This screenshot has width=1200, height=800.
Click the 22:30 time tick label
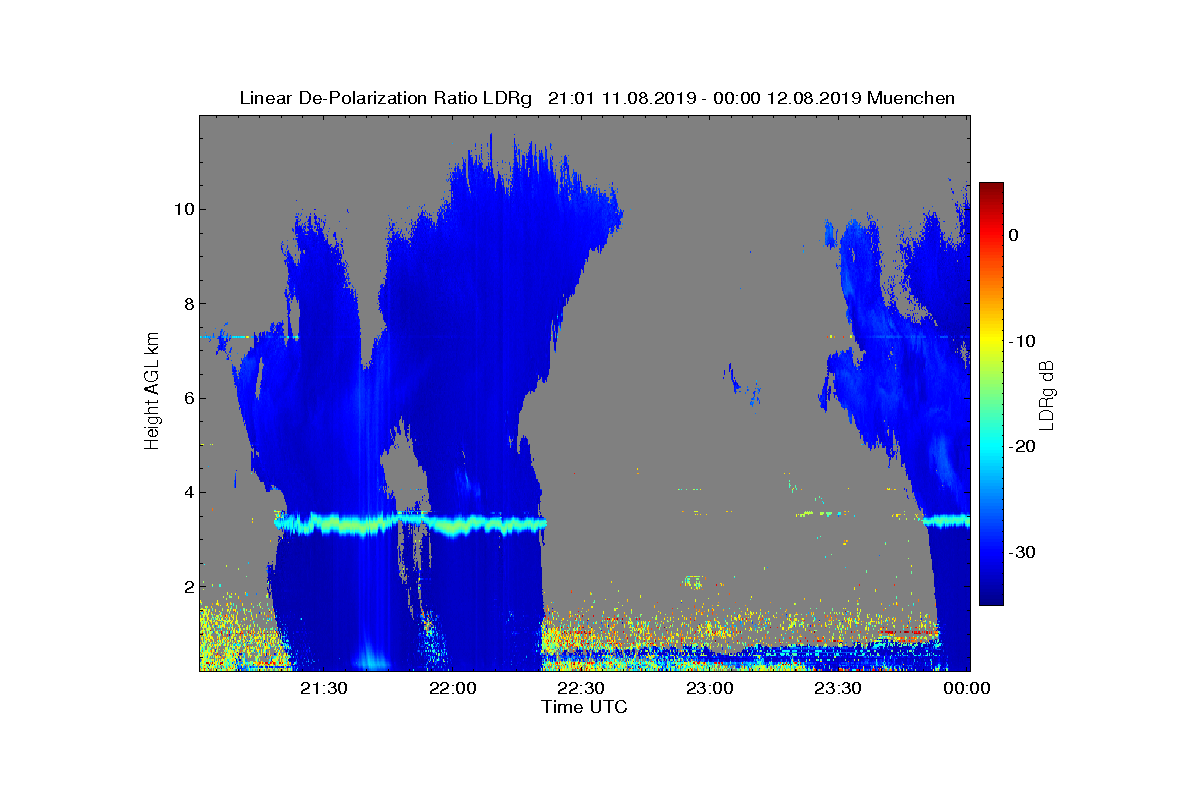click(x=582, y=688)
